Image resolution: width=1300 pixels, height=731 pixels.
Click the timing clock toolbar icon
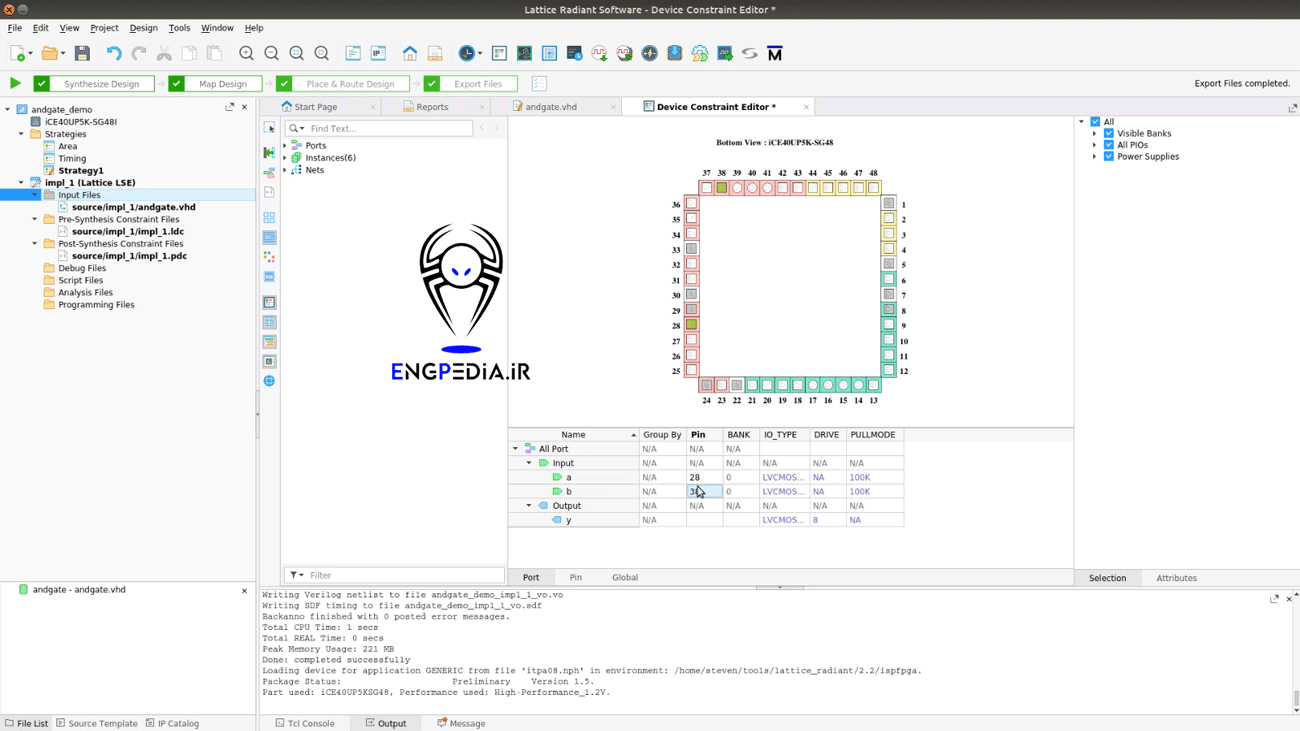pyautogui.click(x=466, y=53)
